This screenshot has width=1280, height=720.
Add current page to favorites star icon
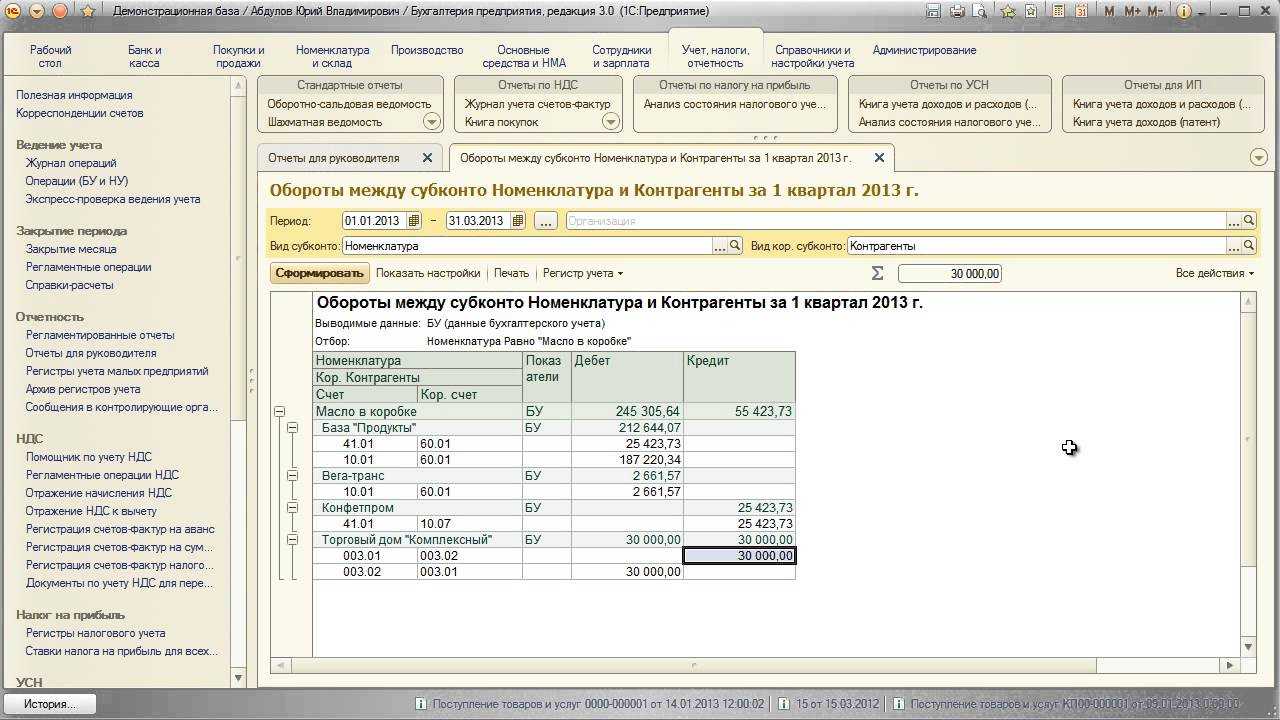[1008, 11]
